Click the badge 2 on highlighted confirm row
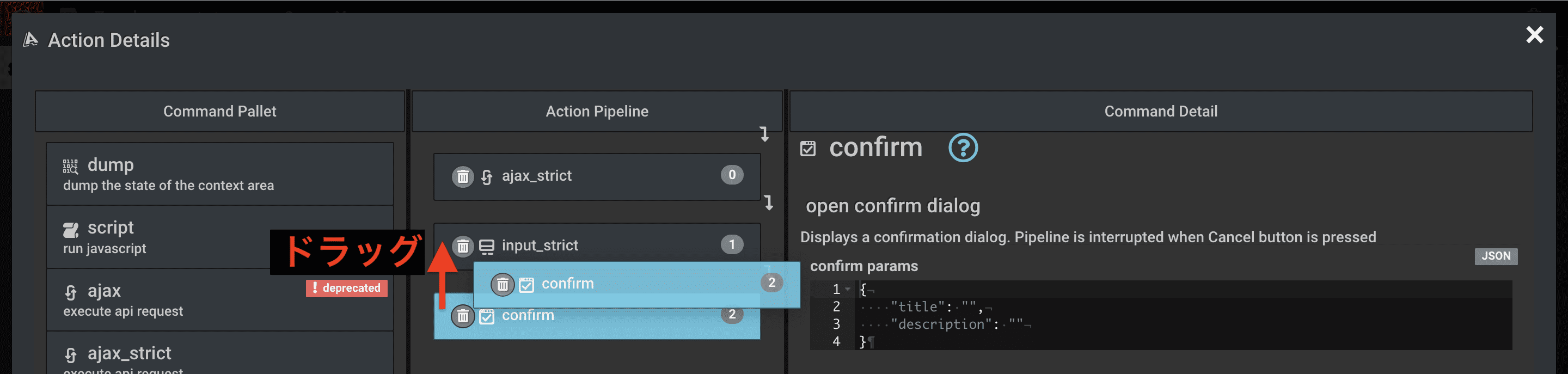Image resolution: width=1568 pixels, height=374 pixels. pyautogui.click(x=732, y=315)
